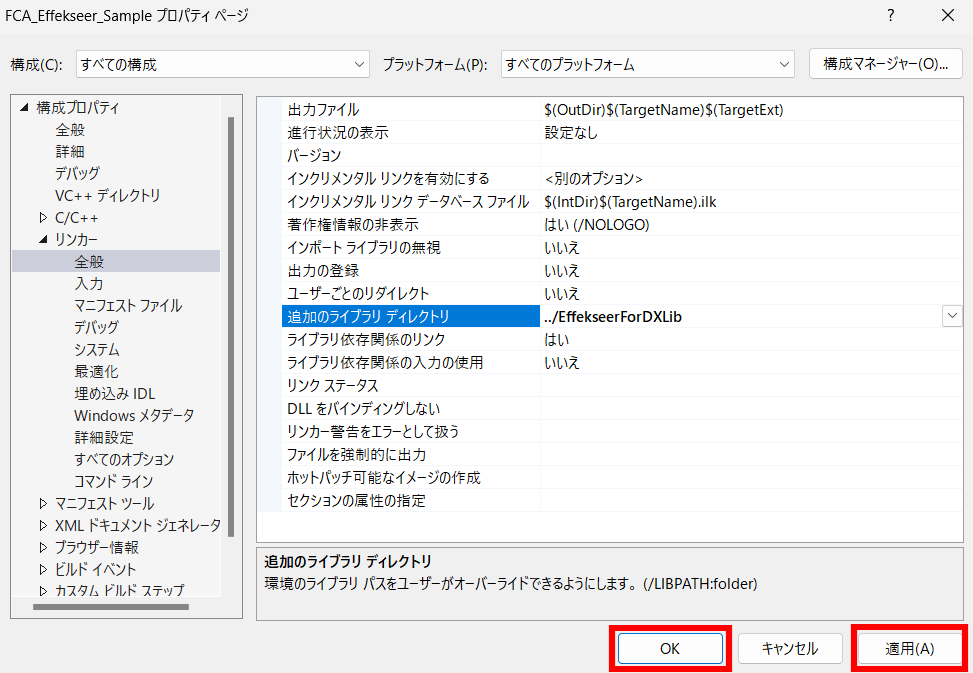973x673 pixels.
Task: Click the 適用 apply button
Action: pyautogui.click(x=909, y=648)
